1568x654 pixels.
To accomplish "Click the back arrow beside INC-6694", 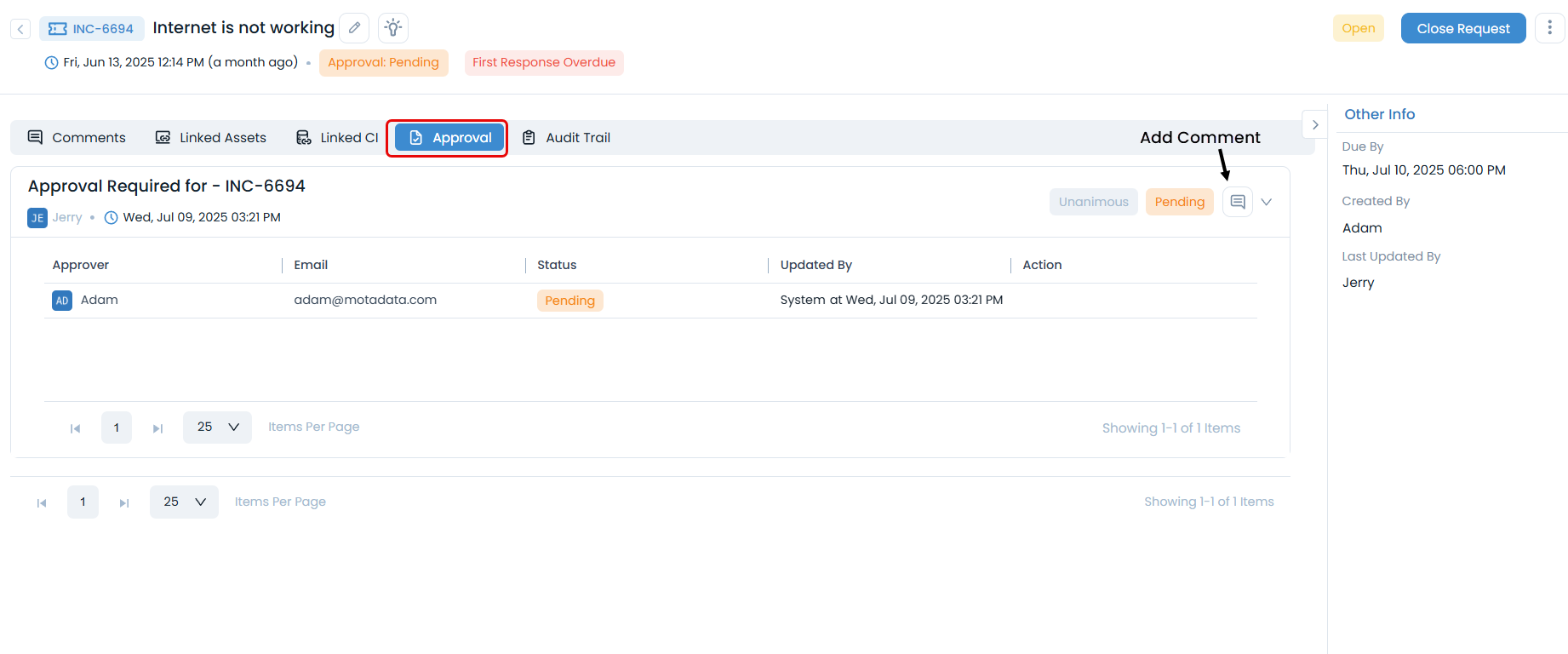I will pos(20,29).
